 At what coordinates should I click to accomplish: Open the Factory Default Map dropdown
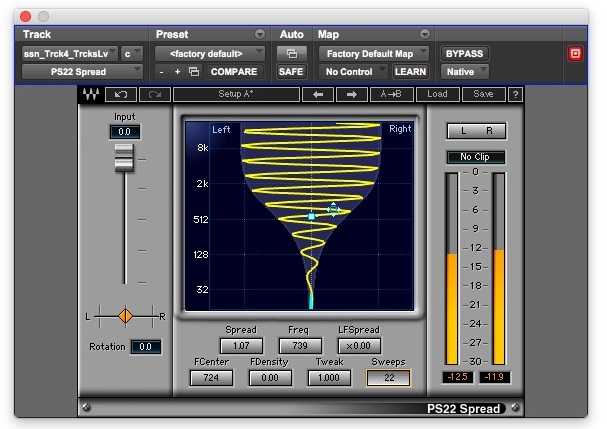[x=374, y=53]
